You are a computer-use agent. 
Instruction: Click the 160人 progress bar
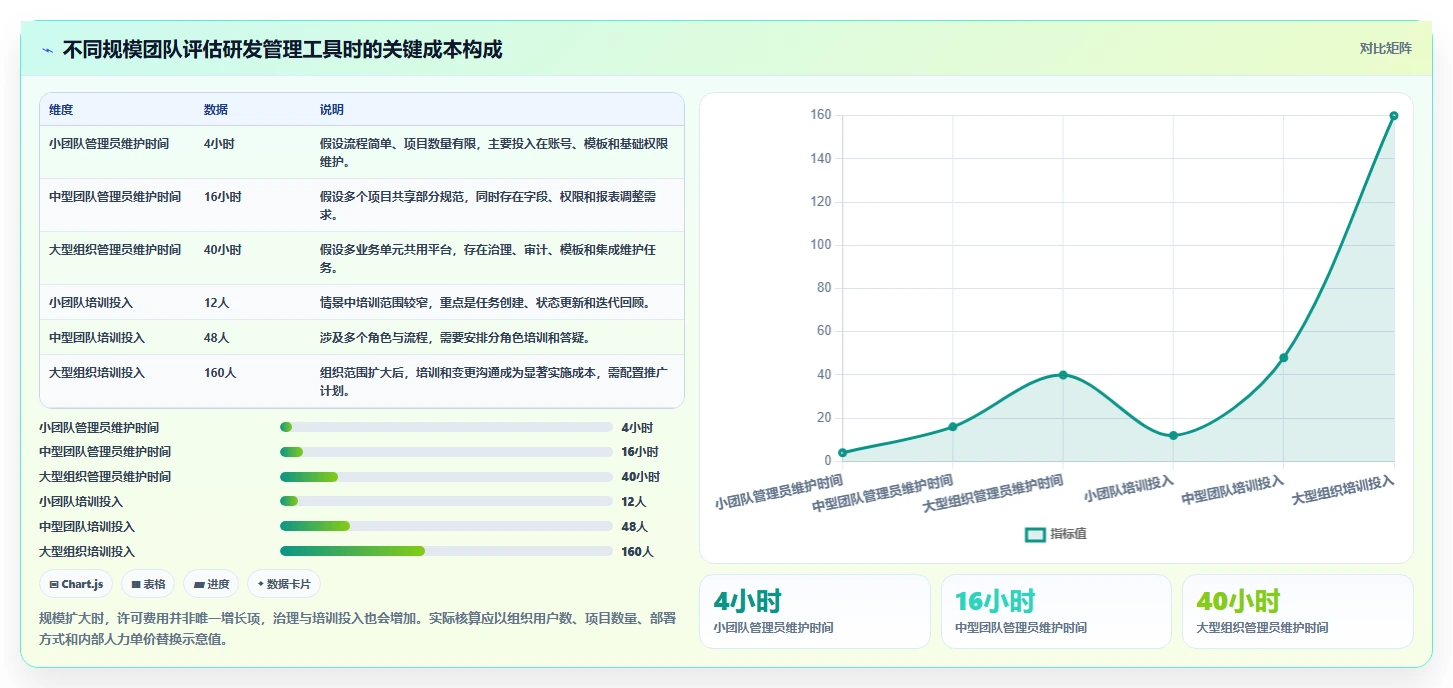446,551
